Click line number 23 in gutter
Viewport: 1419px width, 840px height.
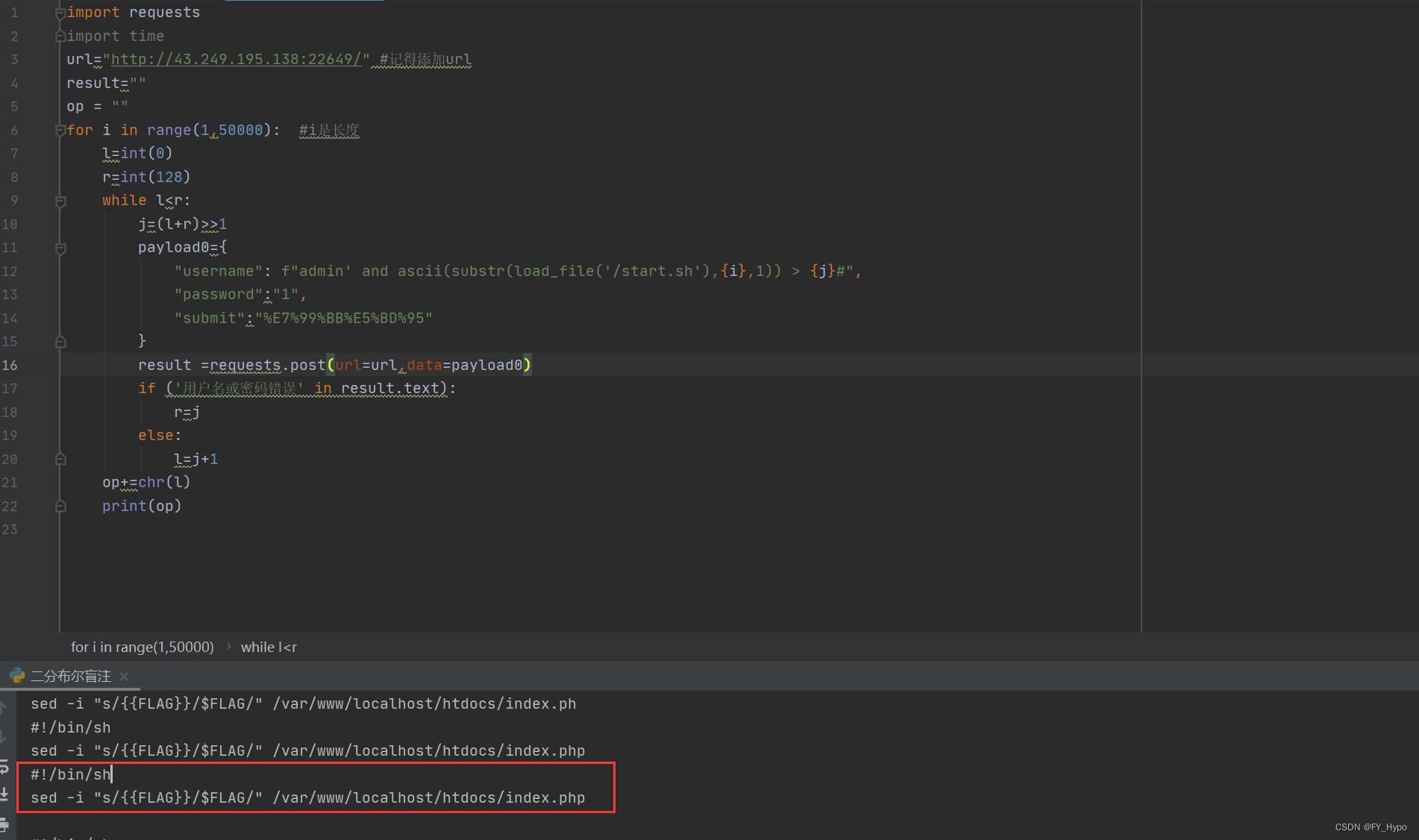[x=10, y=530]
